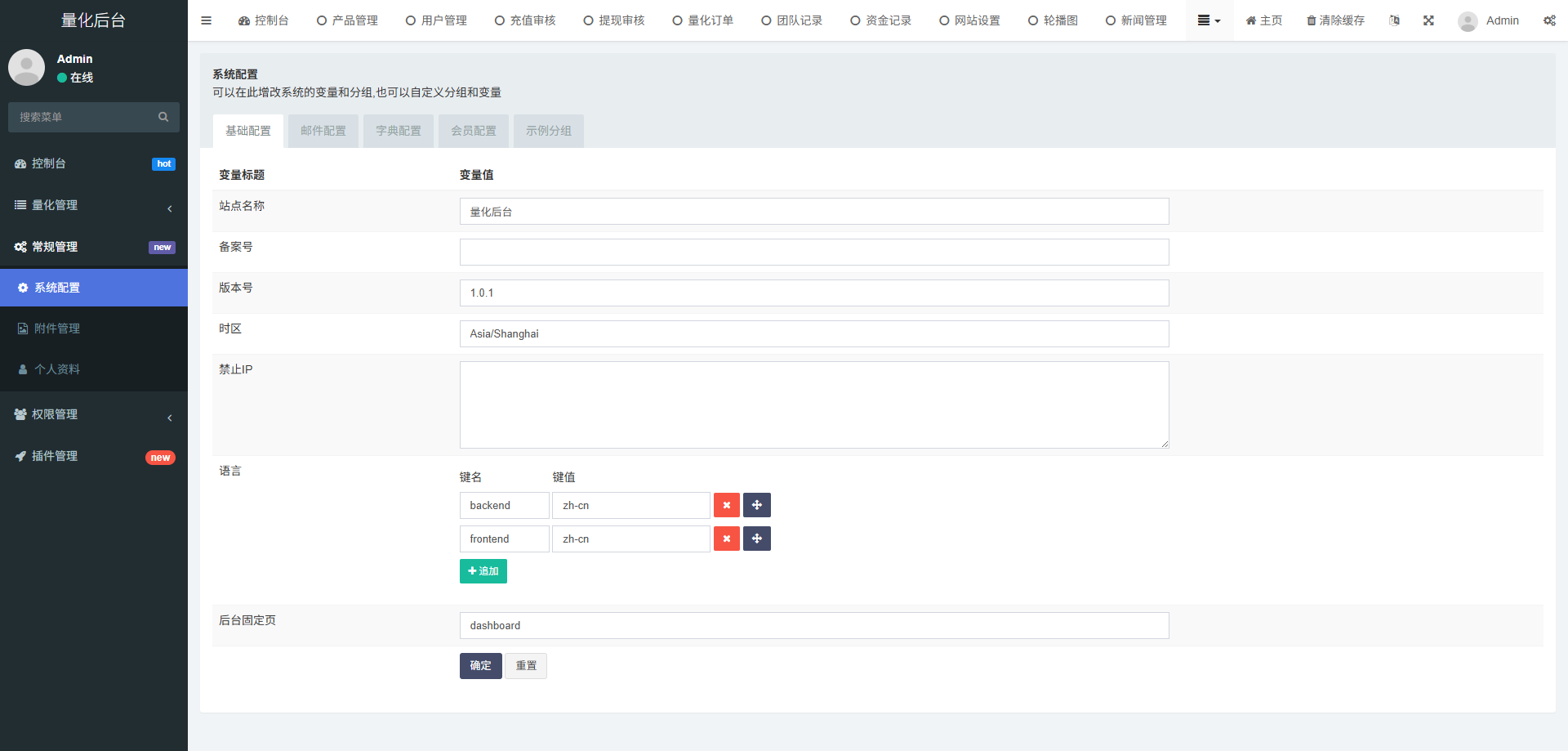Click the hamburger sidebar toggle icon
The height and width of the screenshot is (751, 1568).
(x=206, y=20)
